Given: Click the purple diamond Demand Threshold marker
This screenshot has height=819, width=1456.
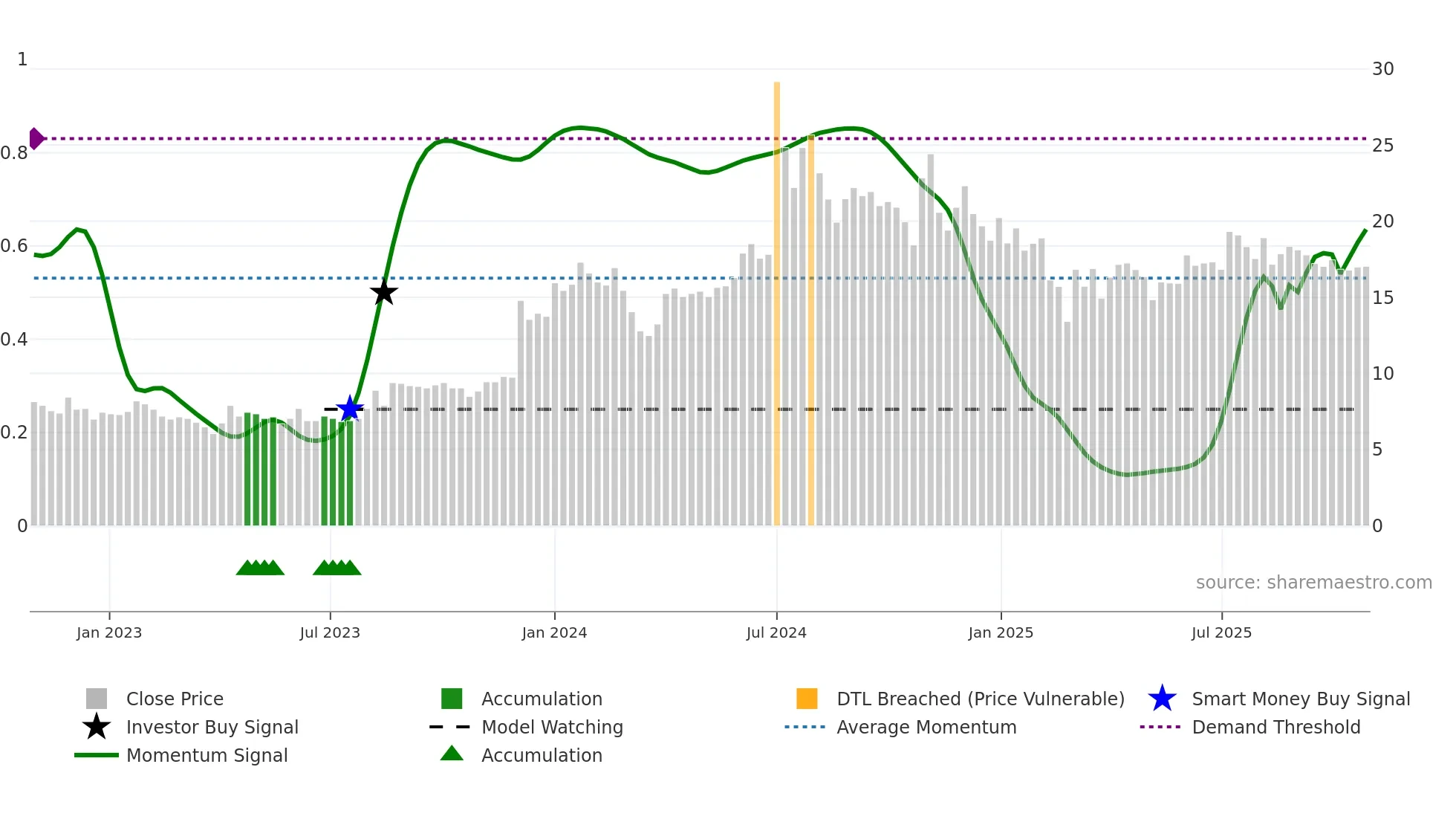Looking at the screenshot, I should 36,138.
